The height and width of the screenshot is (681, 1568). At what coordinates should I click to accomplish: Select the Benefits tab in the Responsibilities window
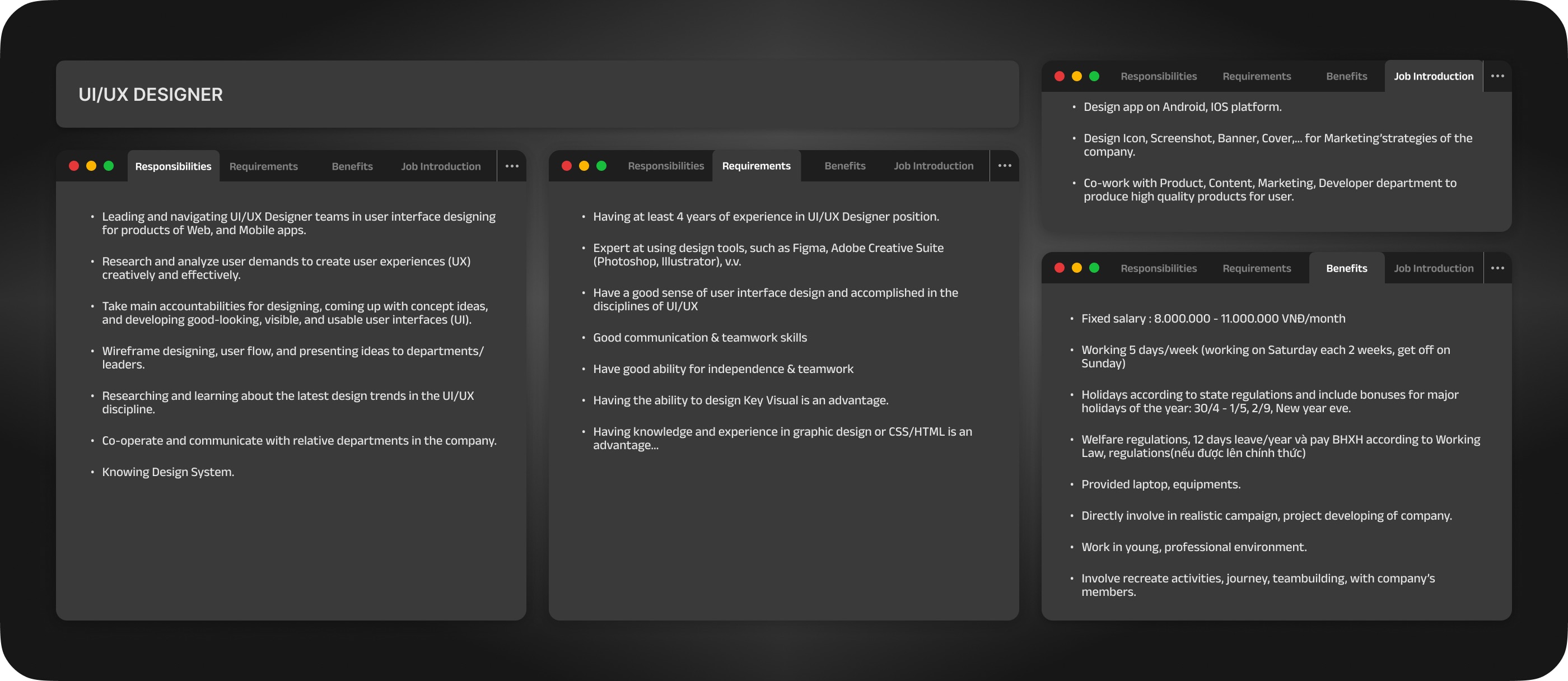point(352,166)
